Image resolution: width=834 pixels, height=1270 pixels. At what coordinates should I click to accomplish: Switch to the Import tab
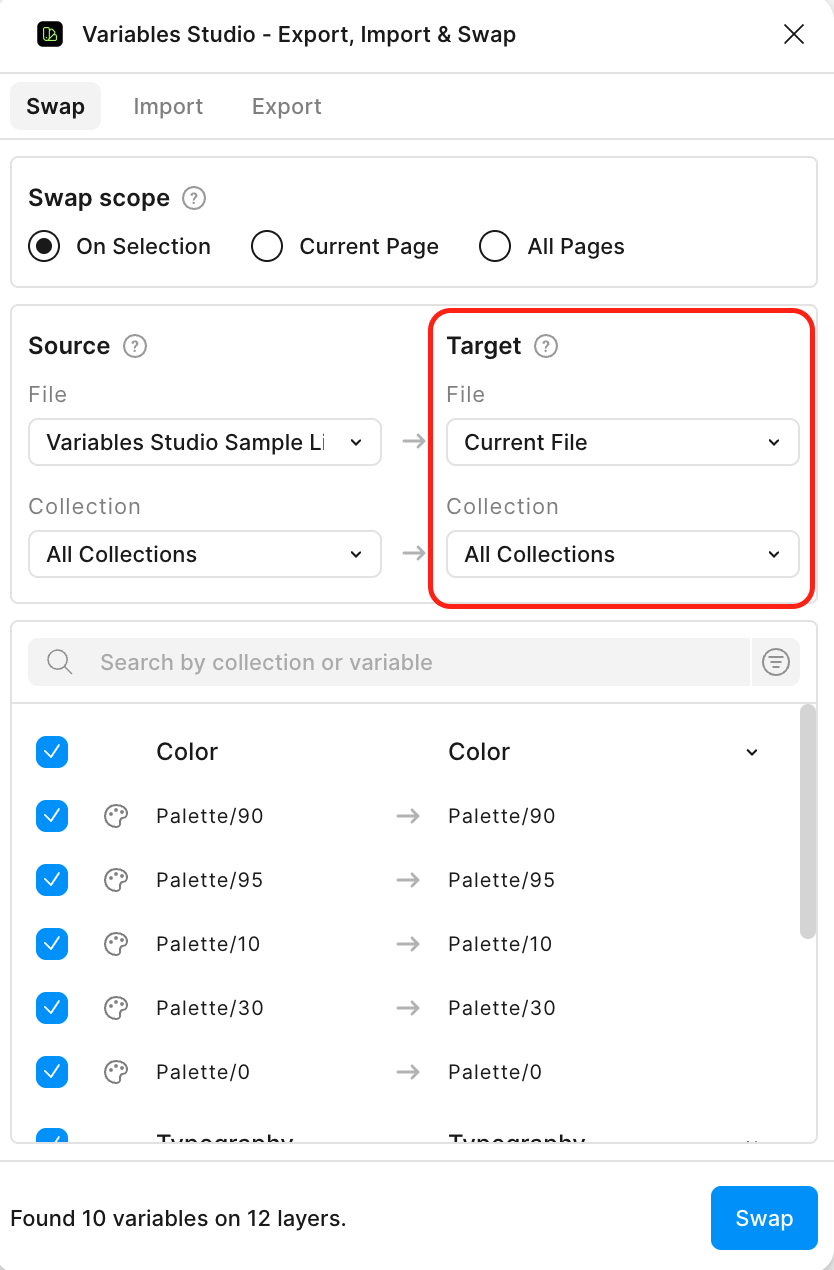pyautogui.click(x=168, y=106)
